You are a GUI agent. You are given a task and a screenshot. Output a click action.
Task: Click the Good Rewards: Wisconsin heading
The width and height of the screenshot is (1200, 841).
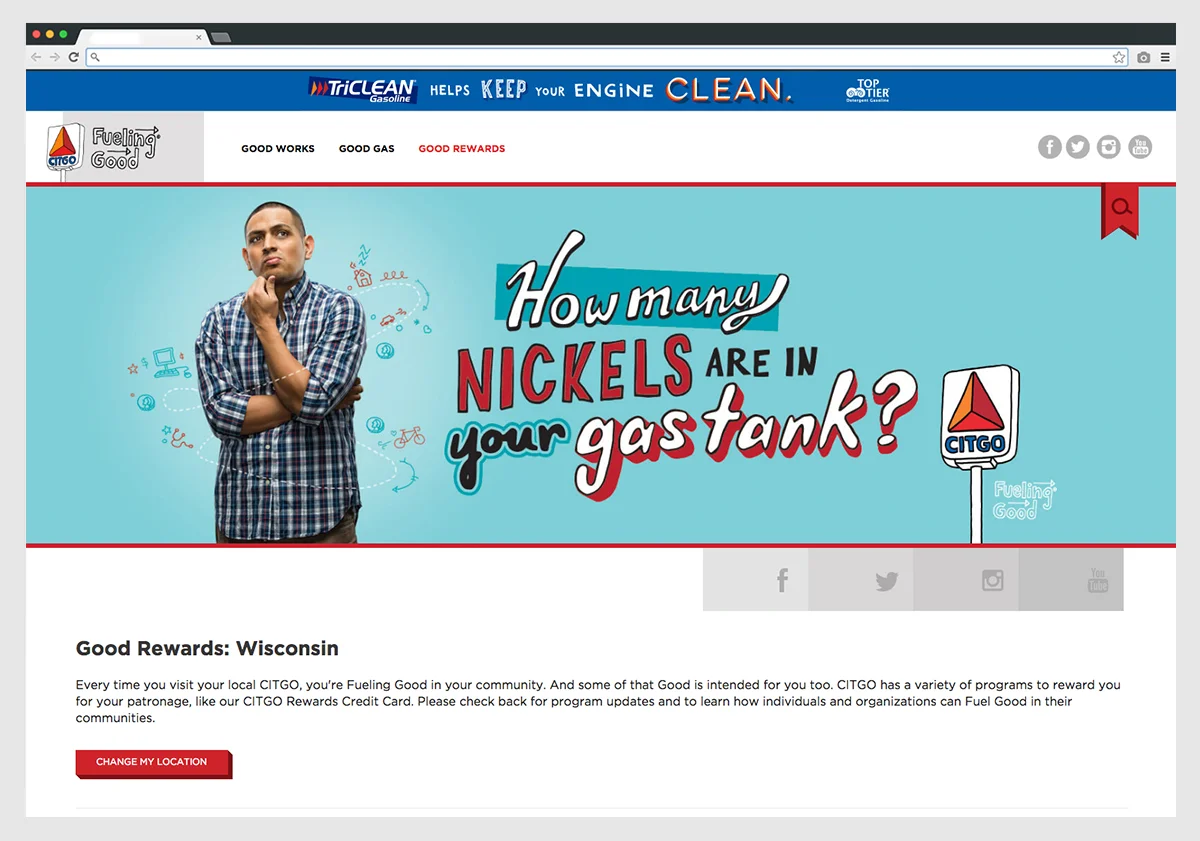point(207,648)
